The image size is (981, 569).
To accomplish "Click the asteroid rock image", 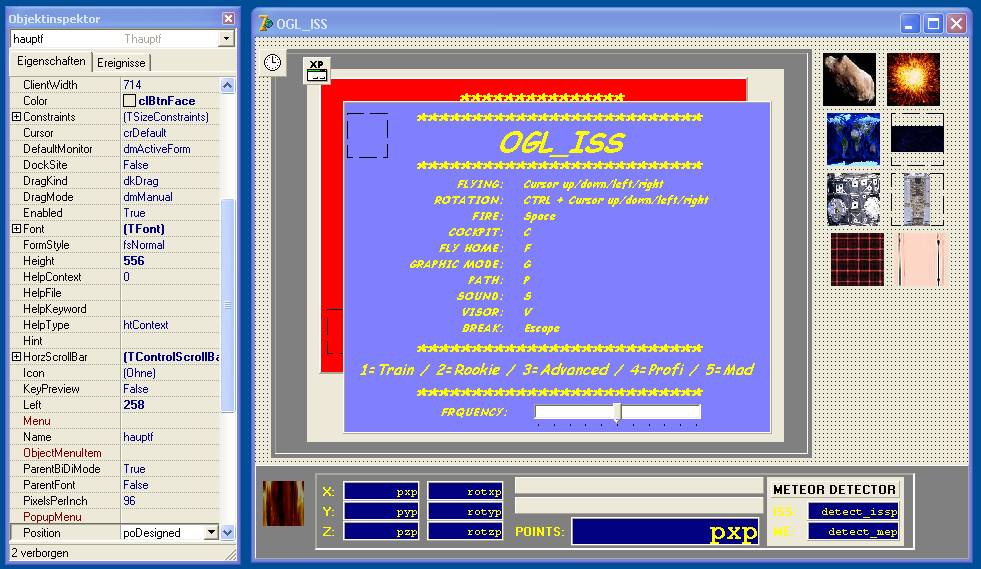I will click(849, 79).
